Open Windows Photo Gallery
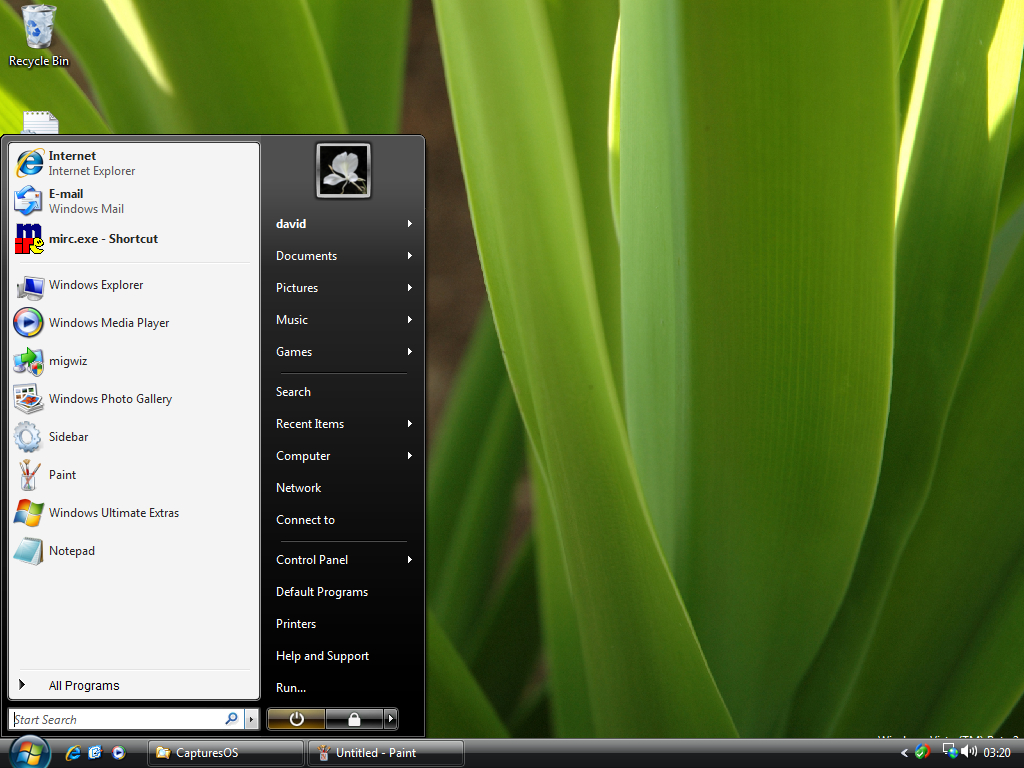Viewport: 1024px width, 768px height. coord(134,399)
